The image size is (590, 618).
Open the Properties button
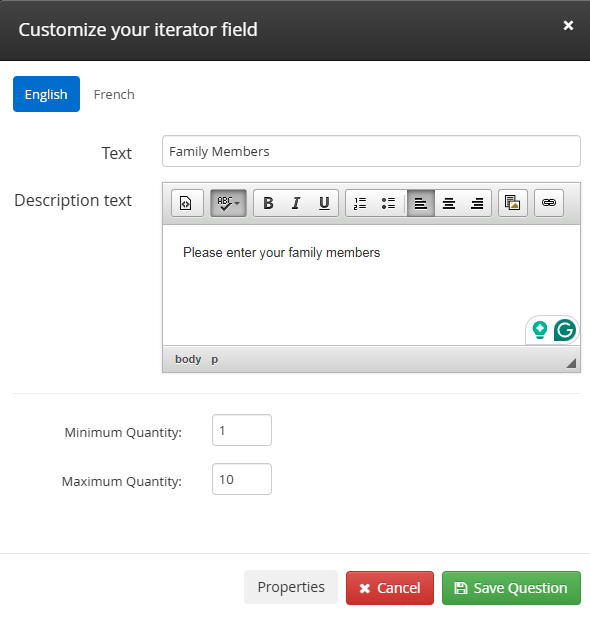291,587
